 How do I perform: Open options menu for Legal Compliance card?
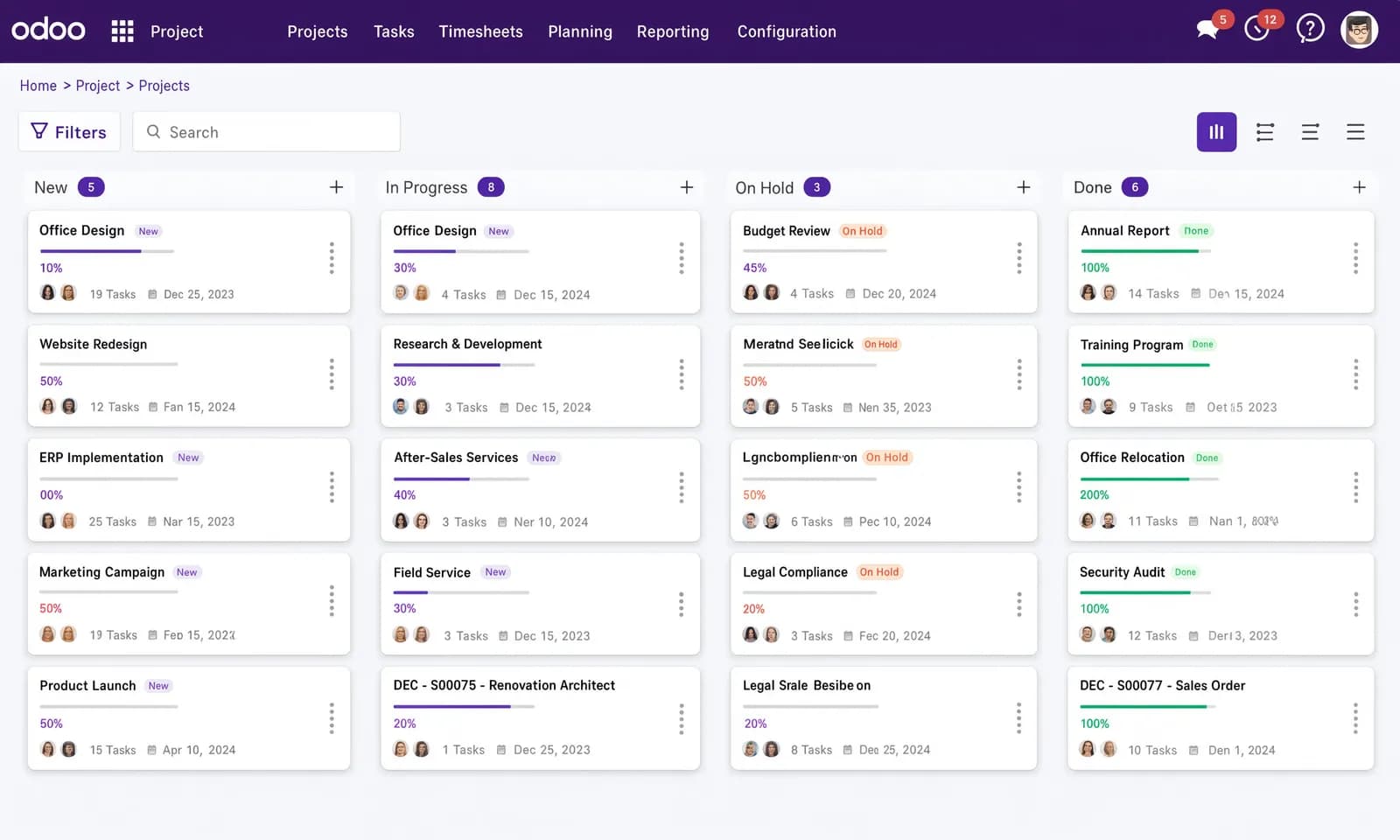tap(1019, 604)
